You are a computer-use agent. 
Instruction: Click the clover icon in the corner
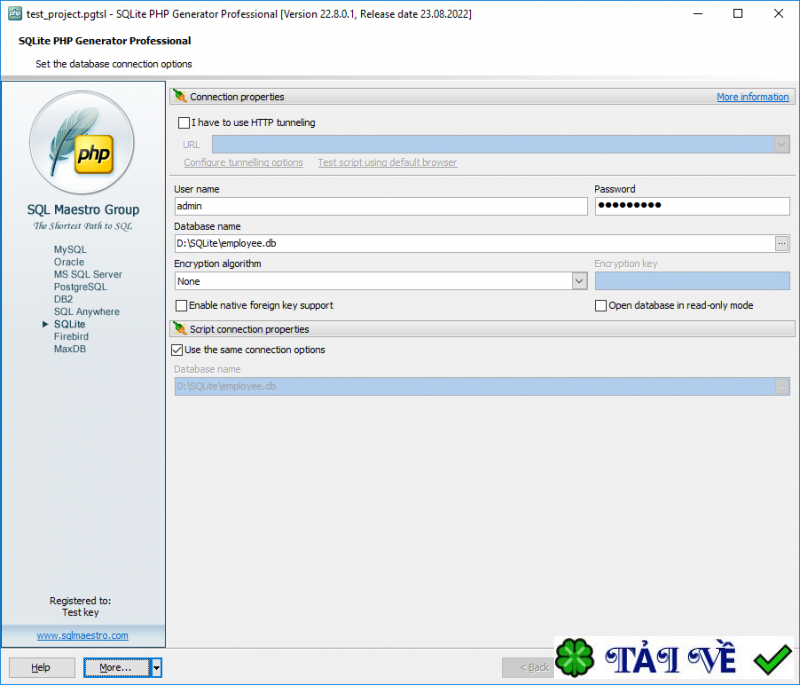pyautogui.click(x=573, y=659)
